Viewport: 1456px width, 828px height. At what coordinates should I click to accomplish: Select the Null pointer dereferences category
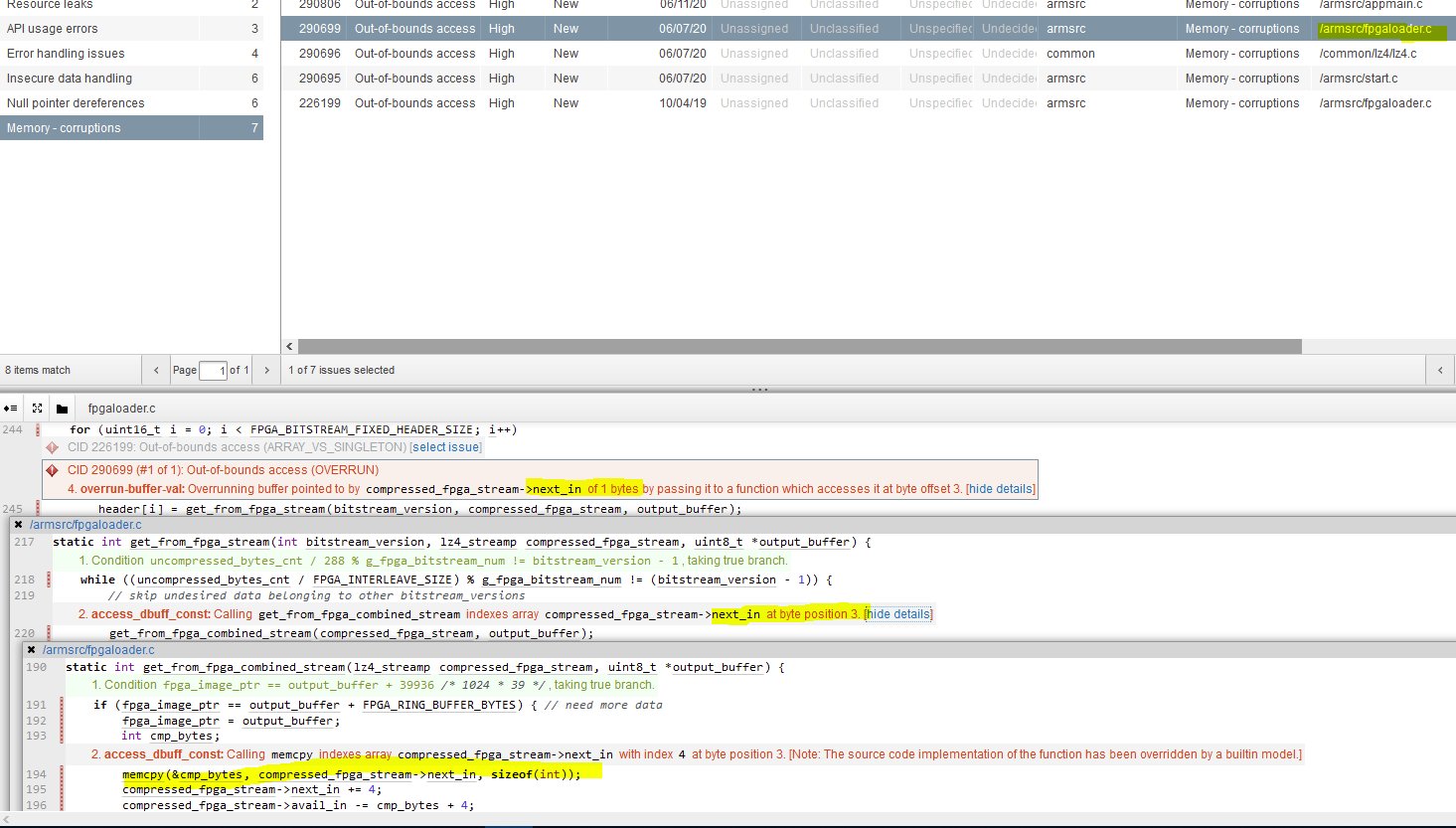coord(75,102)
